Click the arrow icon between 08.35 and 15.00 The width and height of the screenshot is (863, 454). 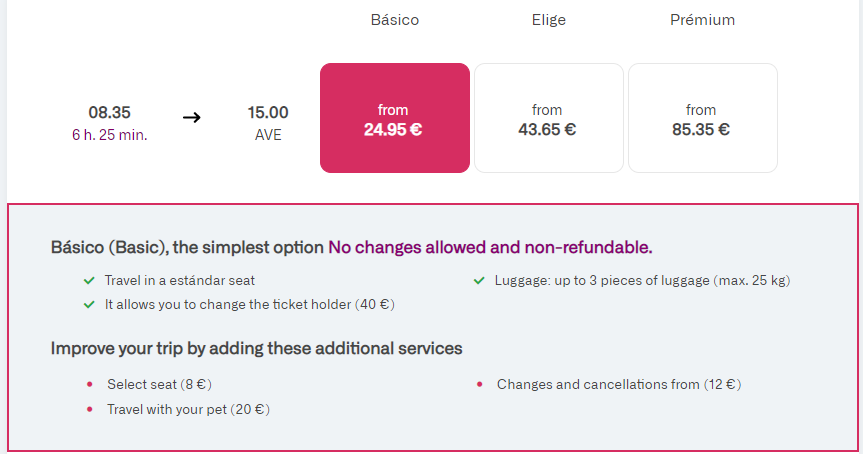(x=192, y=117)
